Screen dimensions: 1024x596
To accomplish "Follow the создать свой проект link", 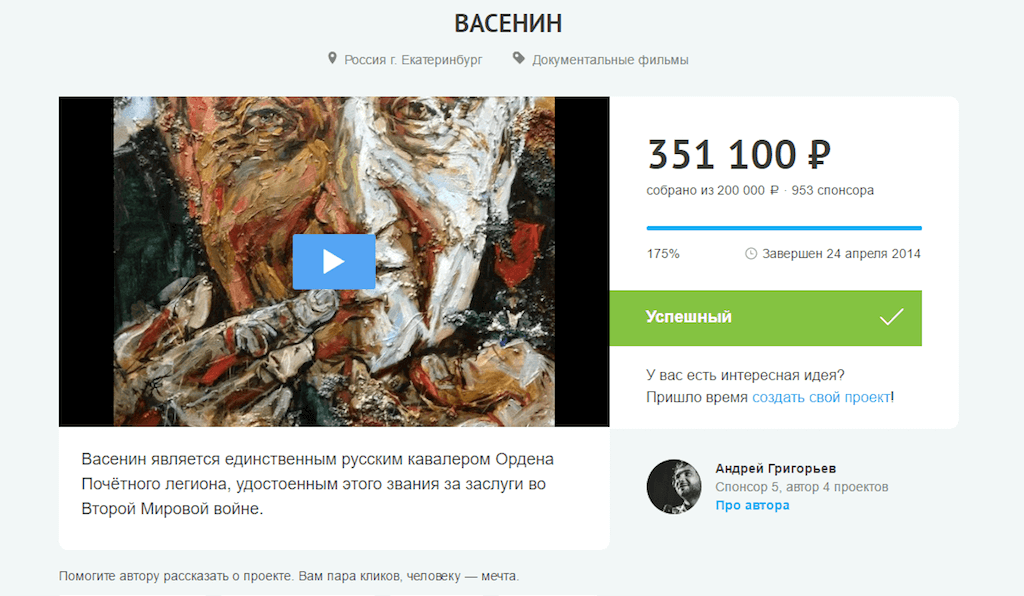I will [822, 397].
